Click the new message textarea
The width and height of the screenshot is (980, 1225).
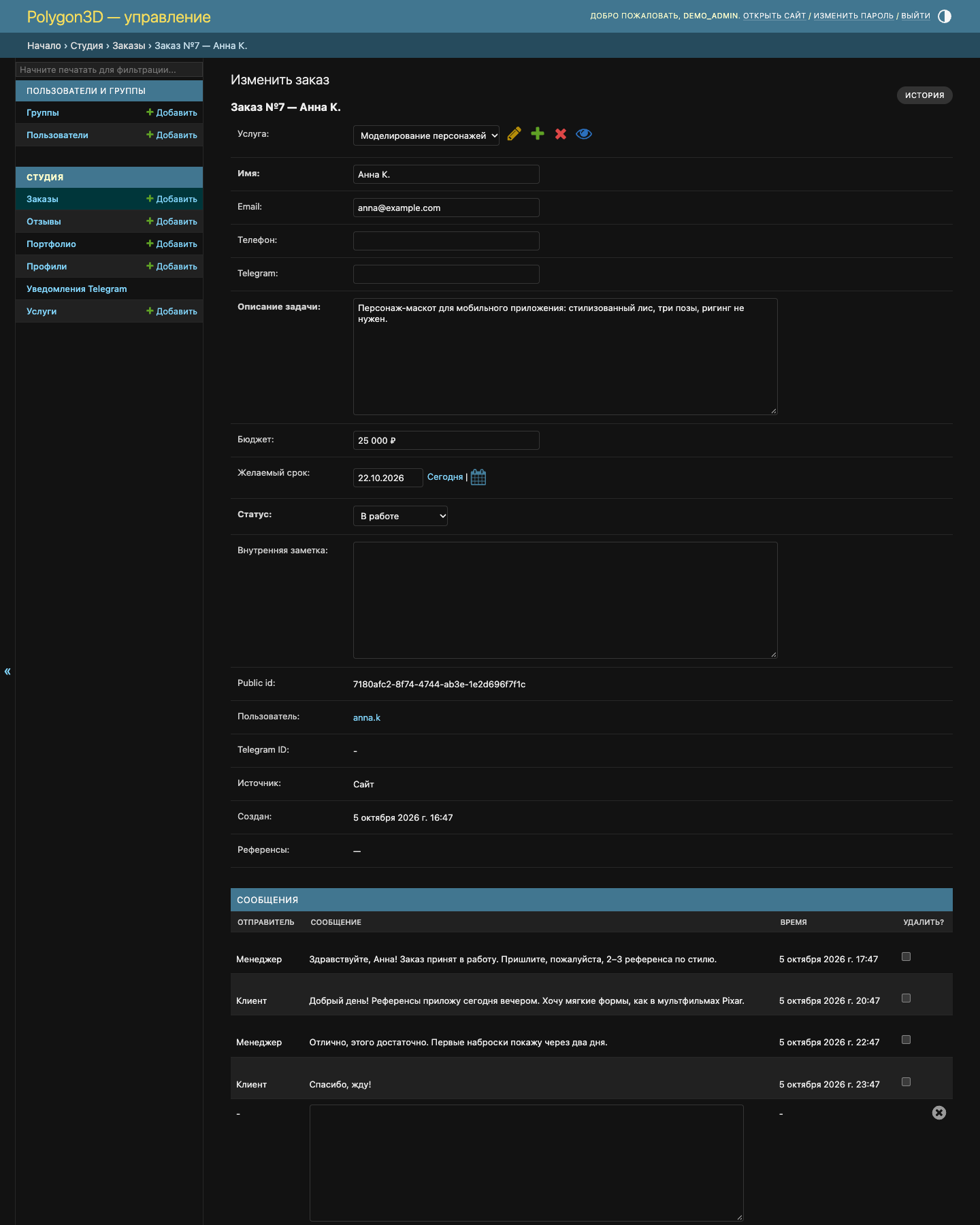tap(527, 1163)
